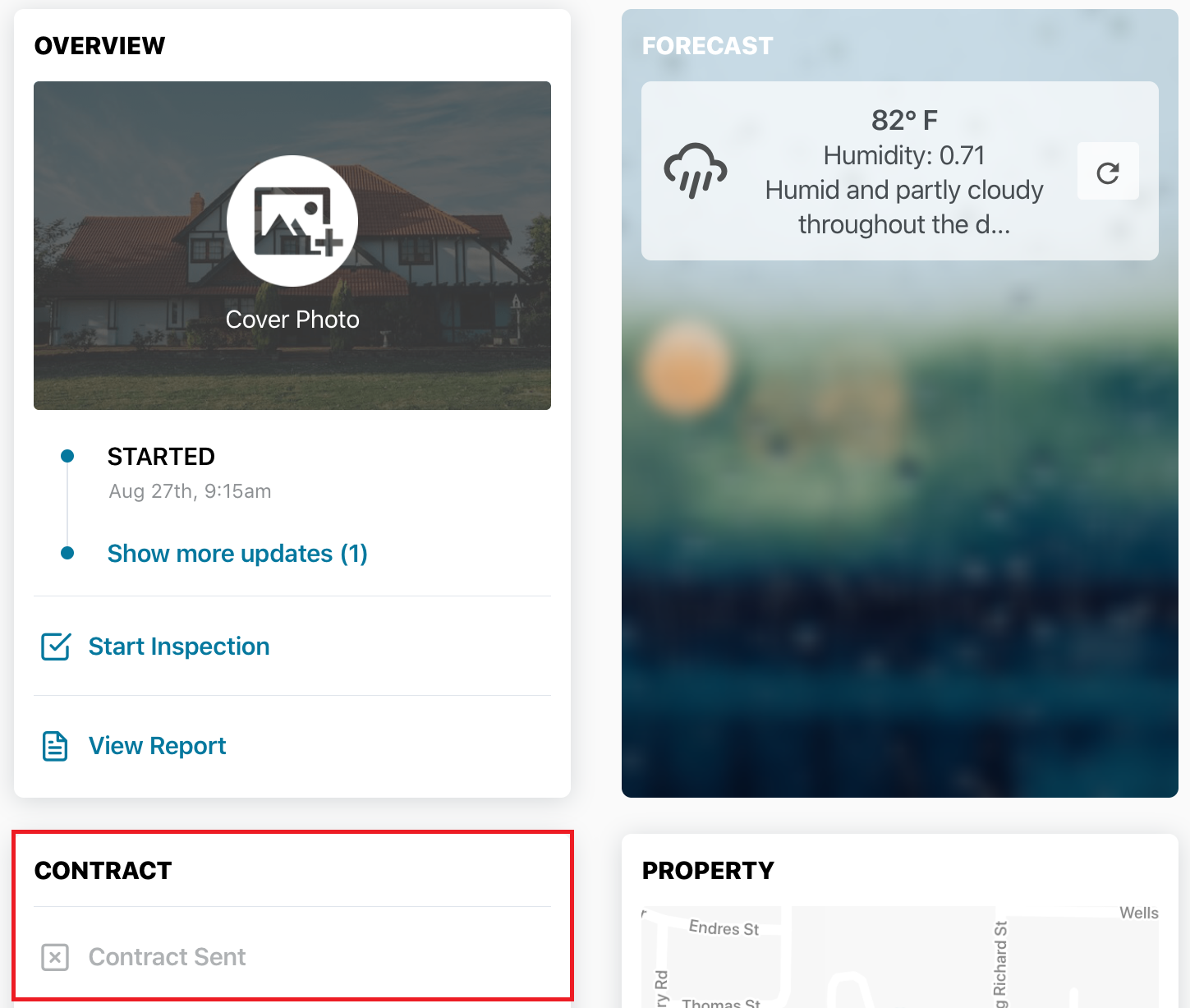
Task: Open the View Report link
Action: (157, 746)
